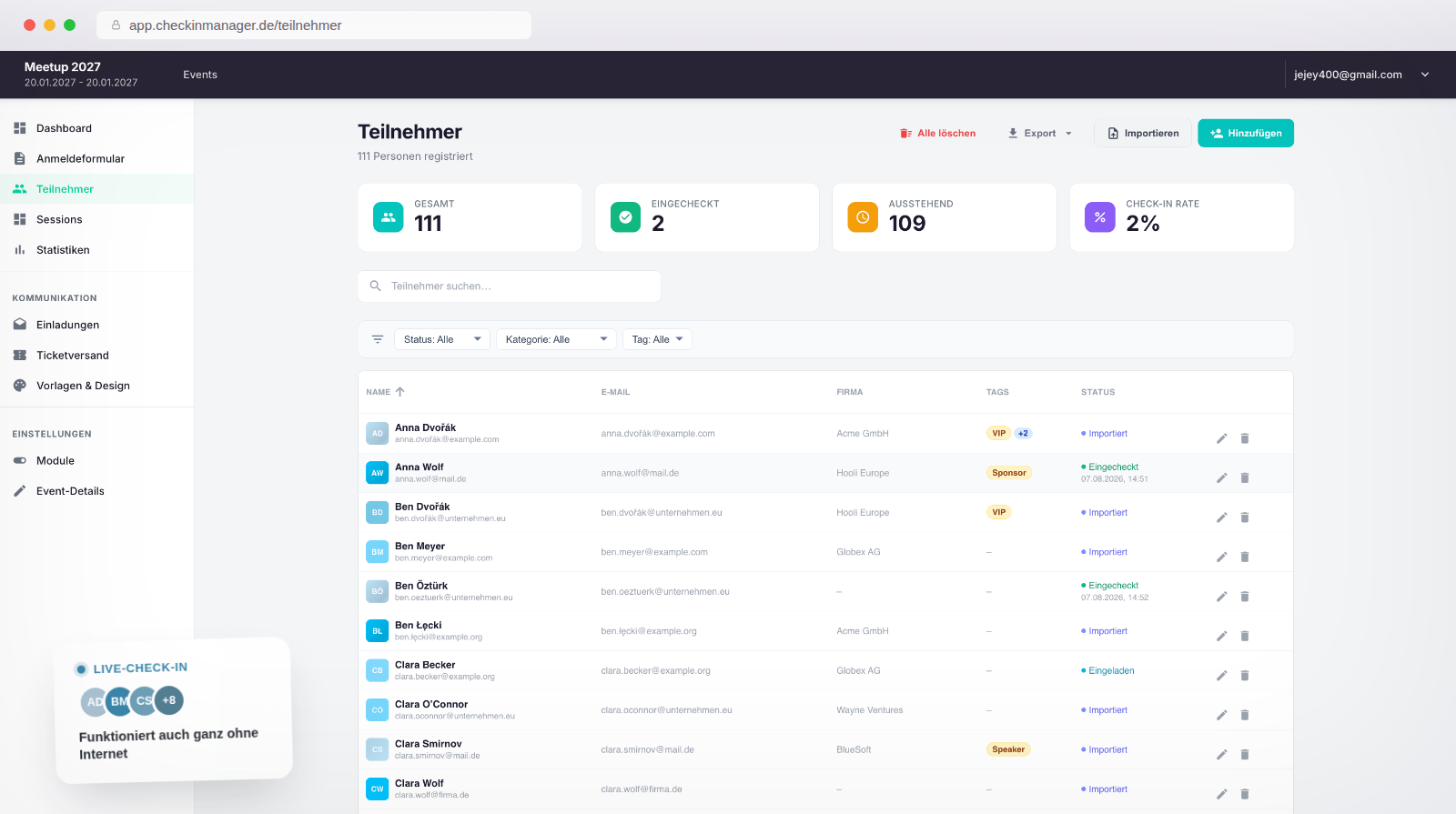Open the Export dropdown
This screenshot has width=1456, height=814.
(1039, 134)
